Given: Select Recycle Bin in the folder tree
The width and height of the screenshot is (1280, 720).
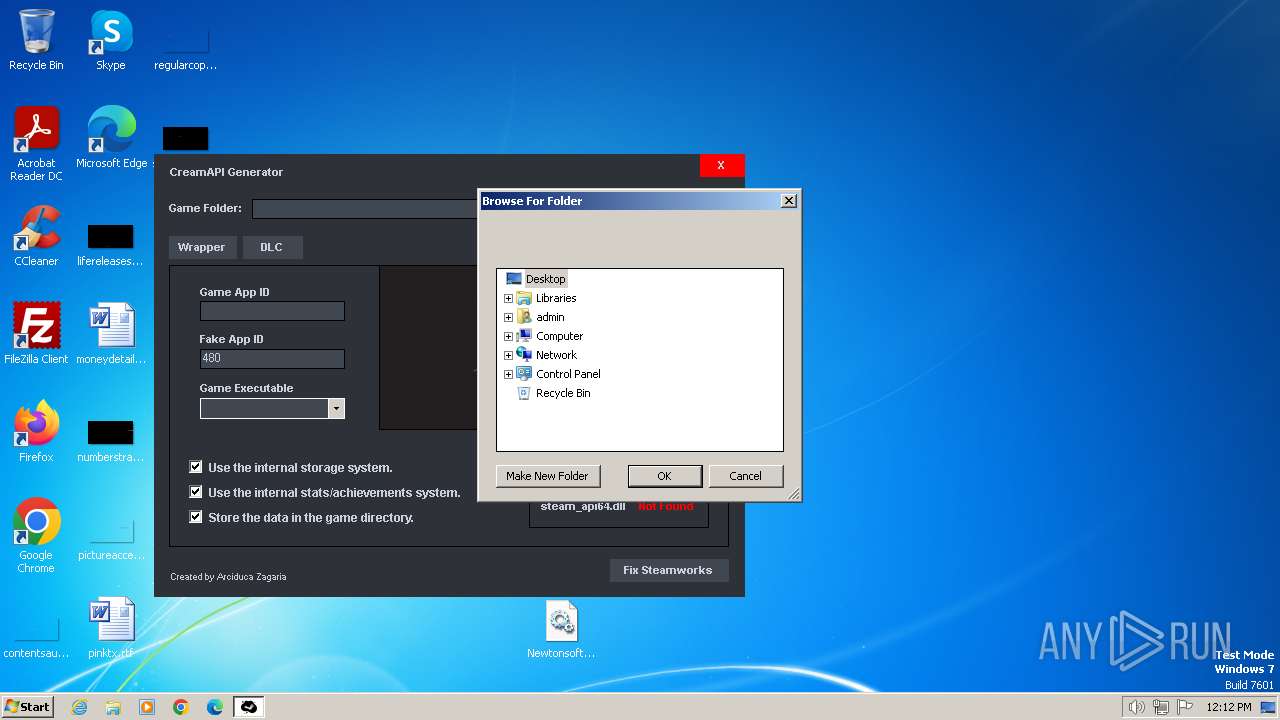Looking at the screenshot, I should coord(563,393).
